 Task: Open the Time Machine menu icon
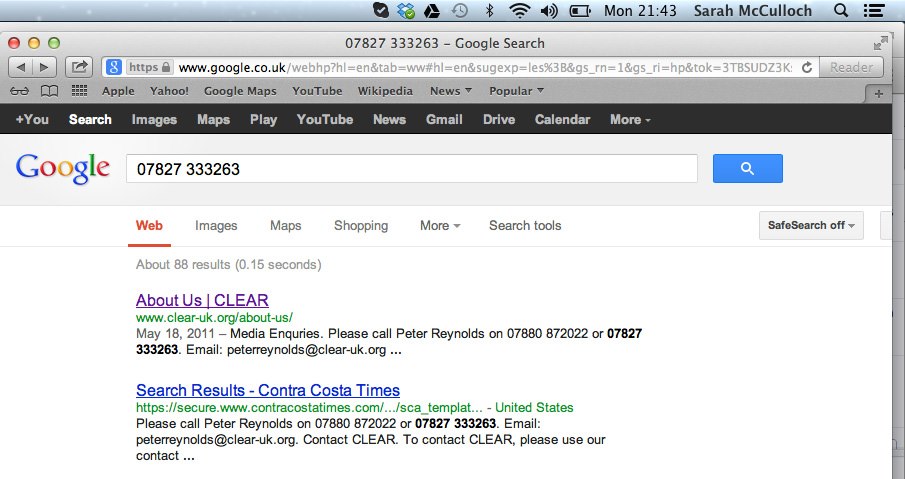[459, 10]
